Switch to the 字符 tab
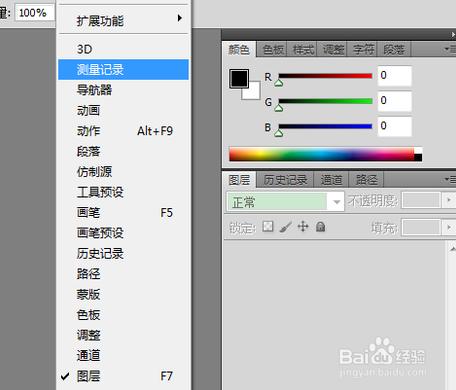 pyautogui.click(x=363, y=50)
